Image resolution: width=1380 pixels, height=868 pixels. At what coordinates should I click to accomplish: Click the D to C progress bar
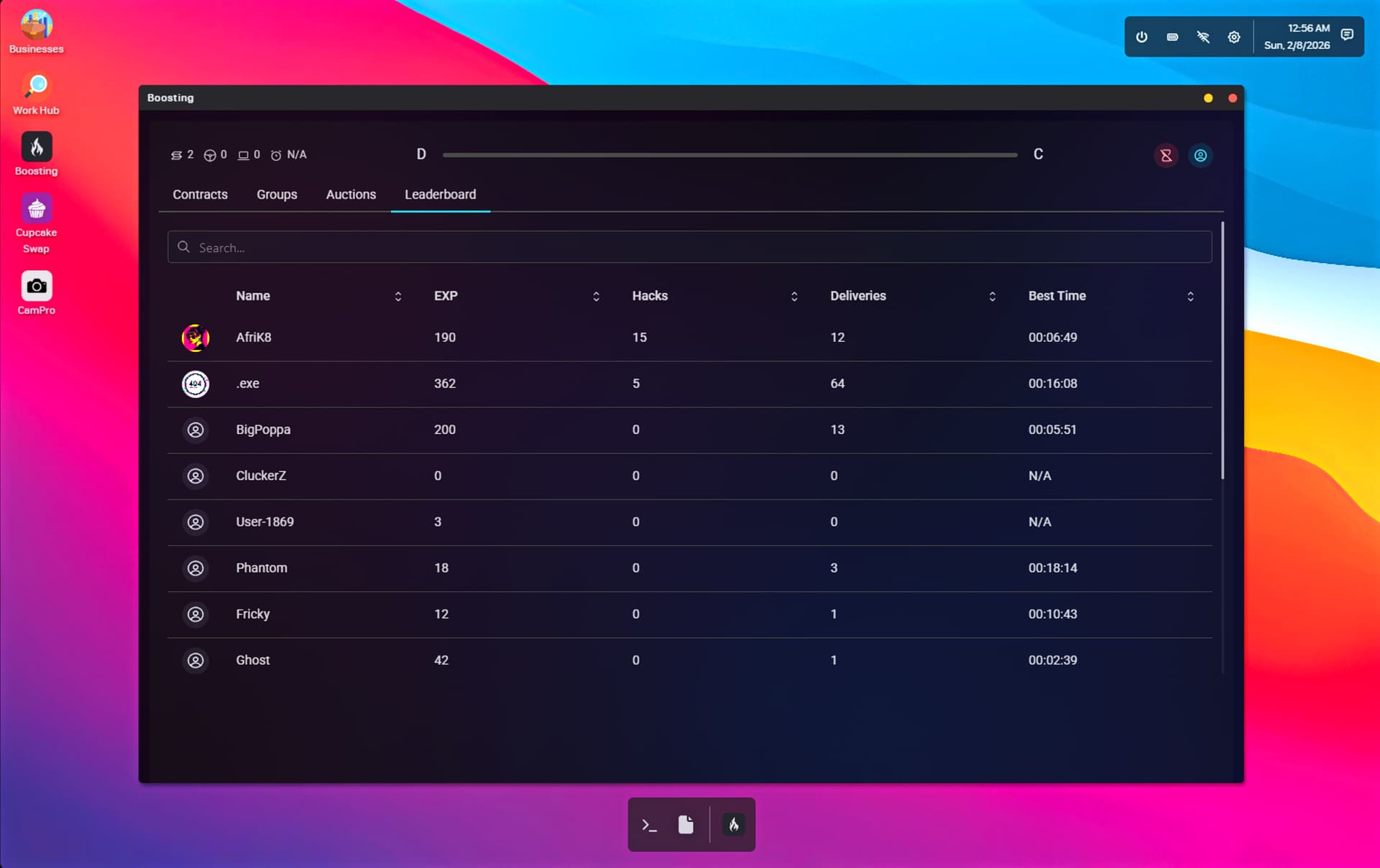click(x=729, y=154)
